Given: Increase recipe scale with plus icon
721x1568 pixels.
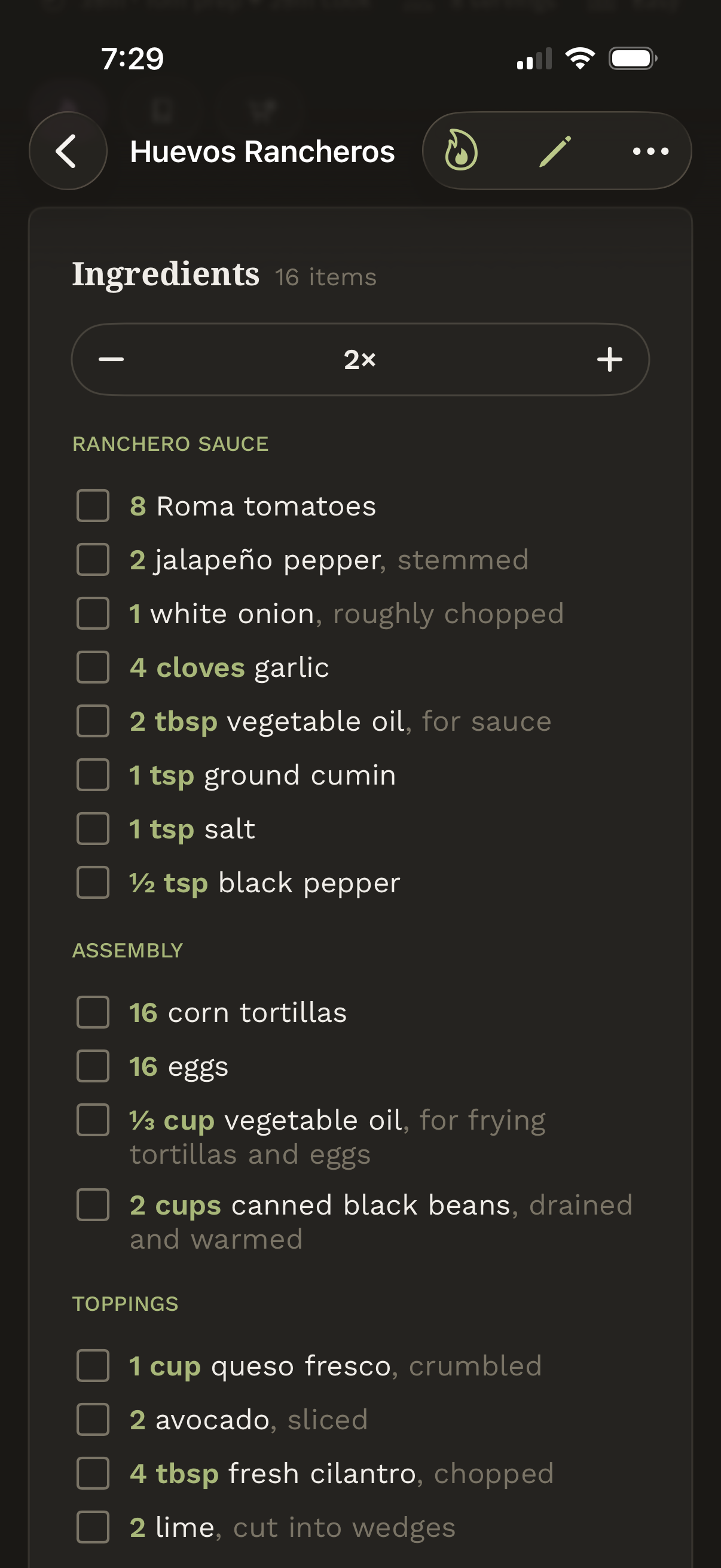Looking at the screenshot, I should click(610, 360).
